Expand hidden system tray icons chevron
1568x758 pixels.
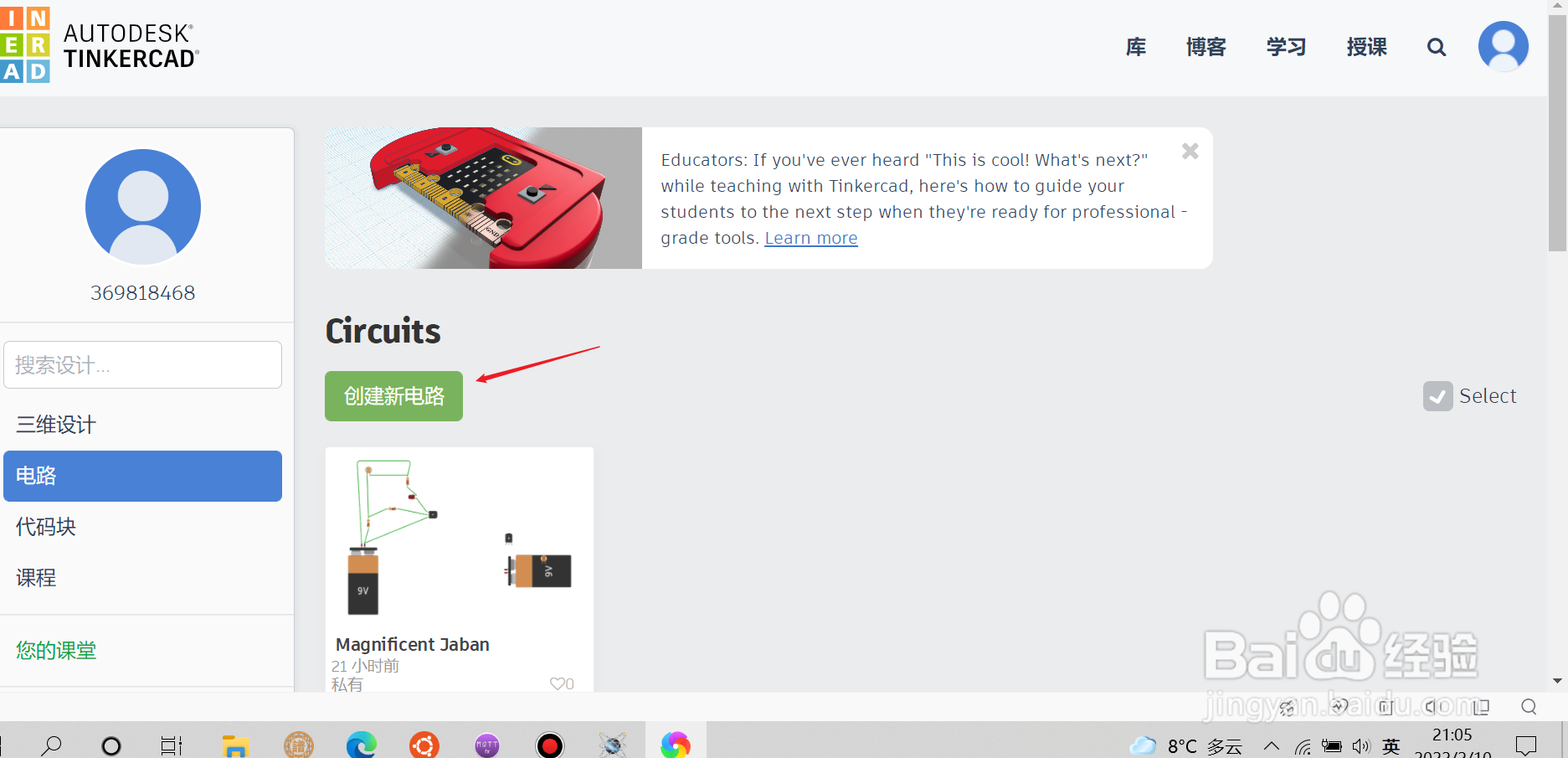click(1272, 745)
